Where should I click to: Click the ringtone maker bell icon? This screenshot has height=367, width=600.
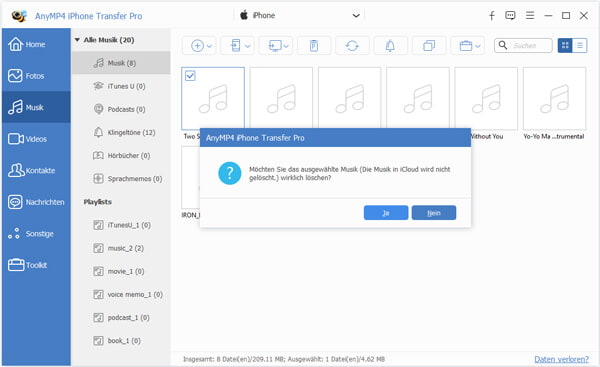click(390, 46)
